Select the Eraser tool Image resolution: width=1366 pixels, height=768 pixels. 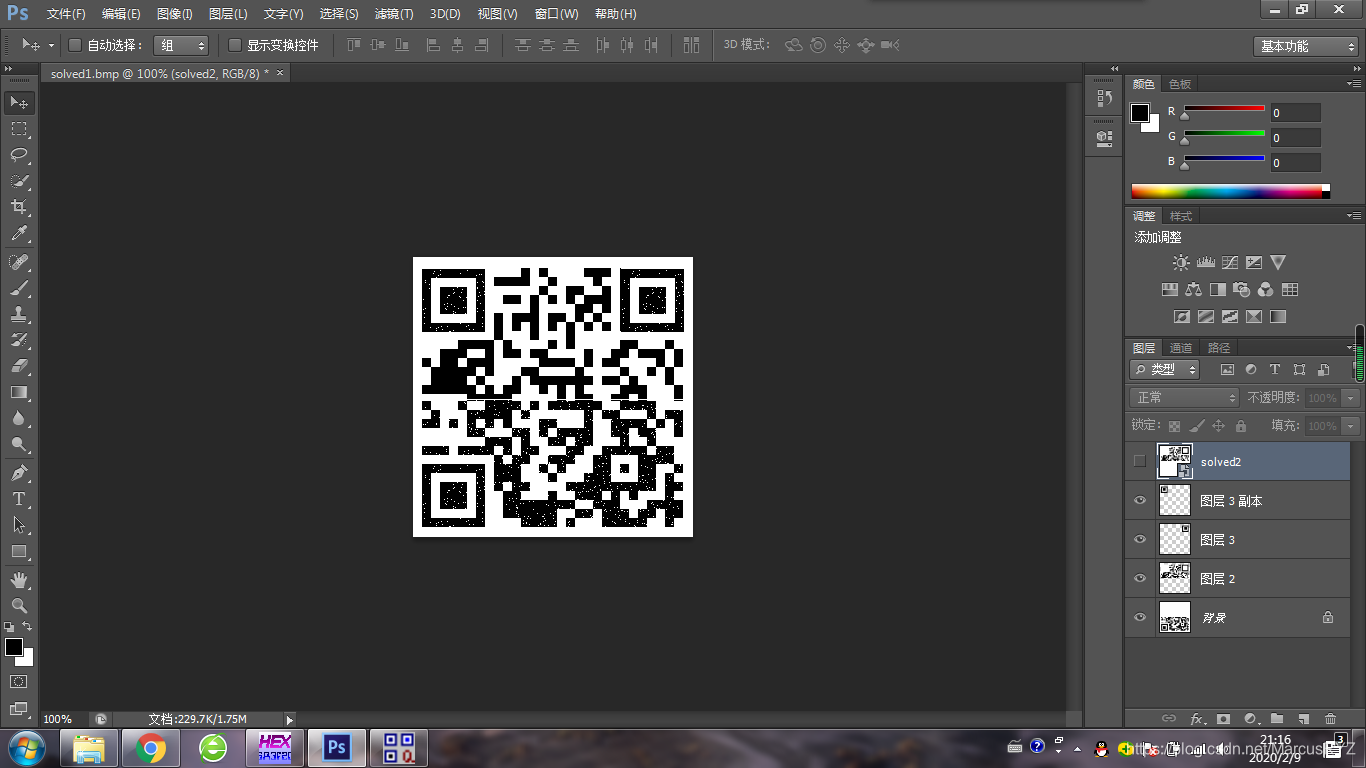[x=19, y=366]
